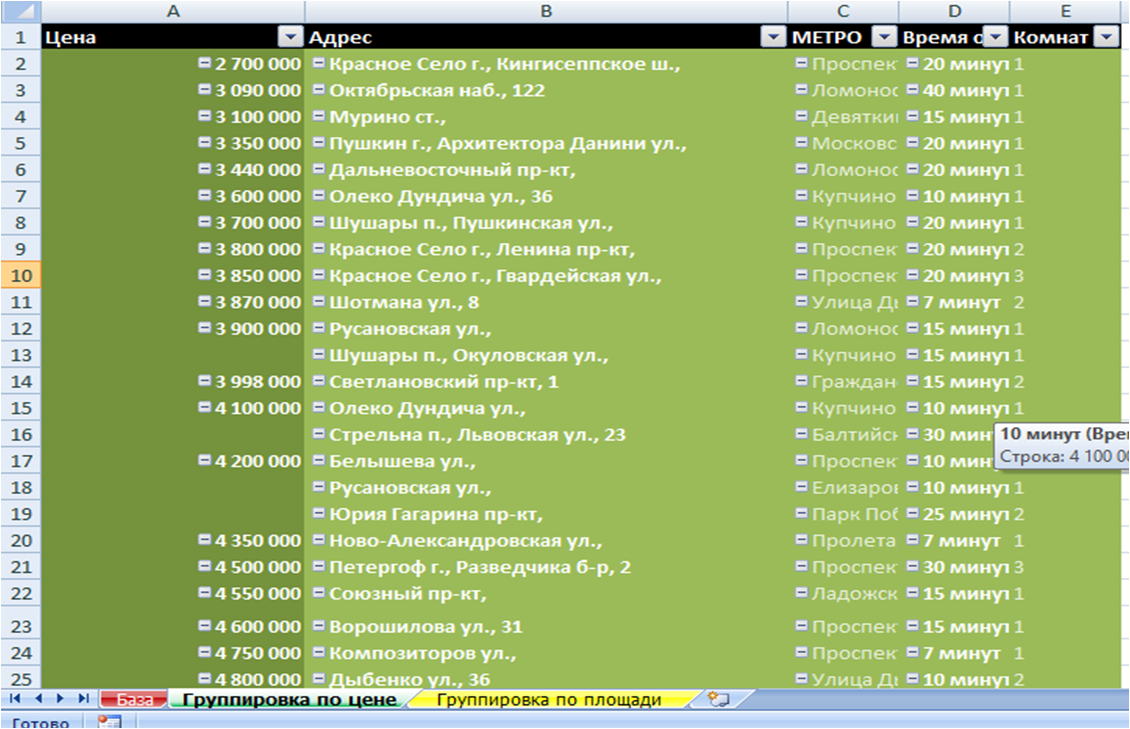Jump to last sheet with navigation arrow
Image resolution: width=1130 pixels, height=729 pixels.
82,699
